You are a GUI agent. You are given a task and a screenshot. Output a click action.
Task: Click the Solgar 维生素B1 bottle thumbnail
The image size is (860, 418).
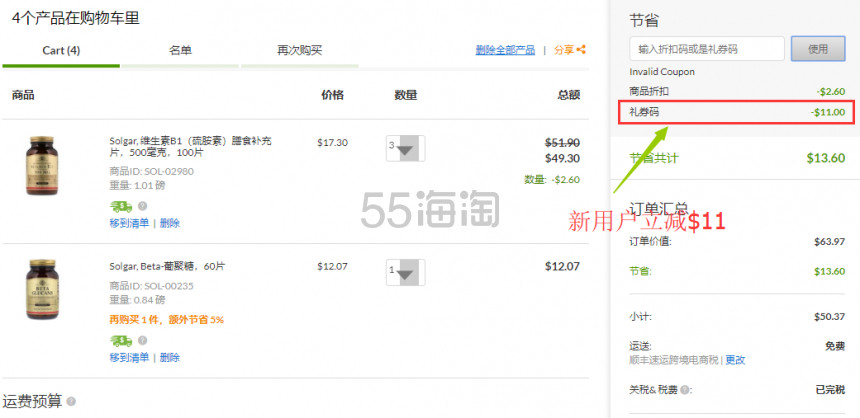(42, 166)
